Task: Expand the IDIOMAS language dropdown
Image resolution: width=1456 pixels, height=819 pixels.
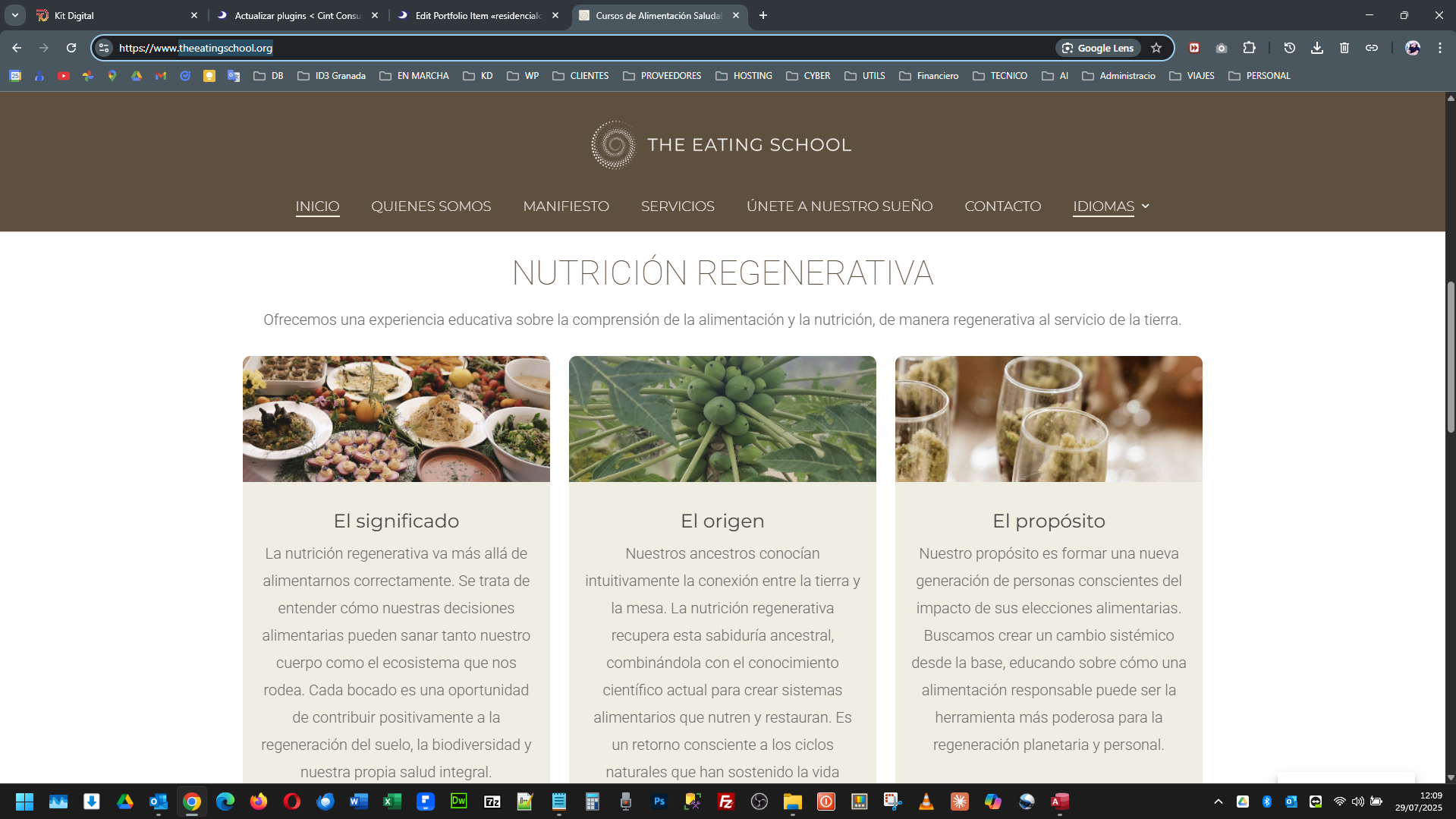Action: [x=1111, y=206]
